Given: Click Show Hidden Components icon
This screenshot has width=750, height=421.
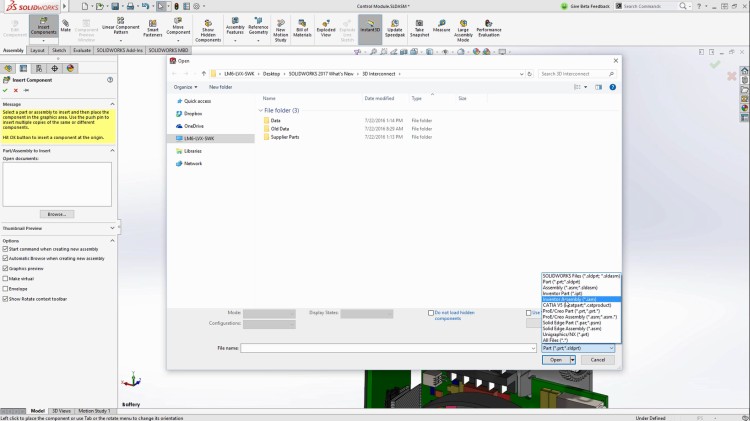Looking at the screenshot, I should tap(208, 31).
